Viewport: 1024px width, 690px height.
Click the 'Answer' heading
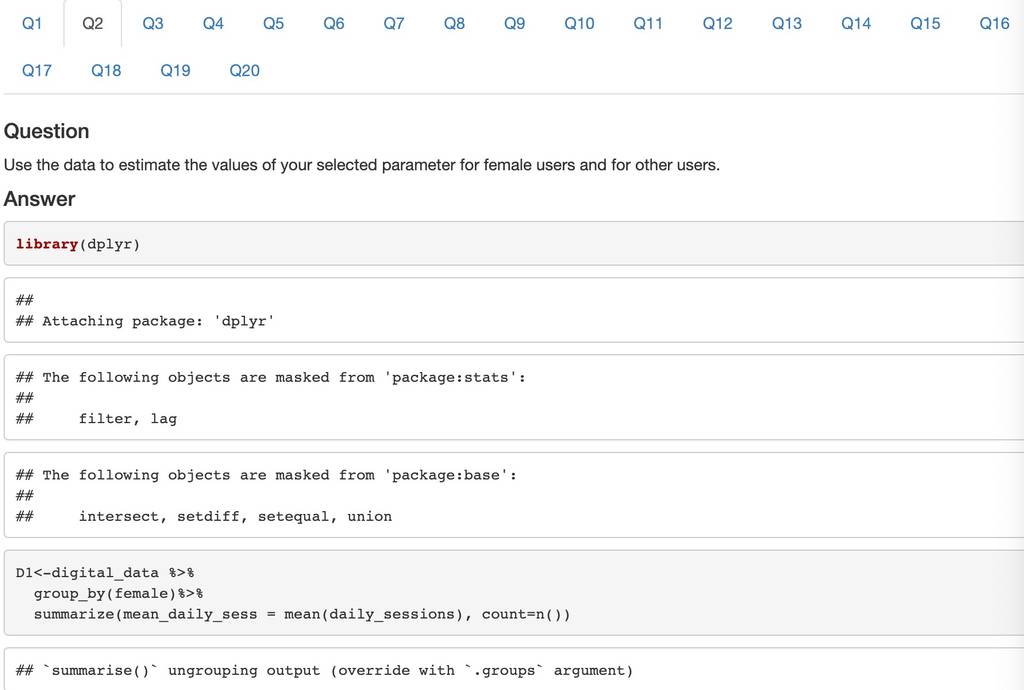pyautogui.click(x=39, y=199)
